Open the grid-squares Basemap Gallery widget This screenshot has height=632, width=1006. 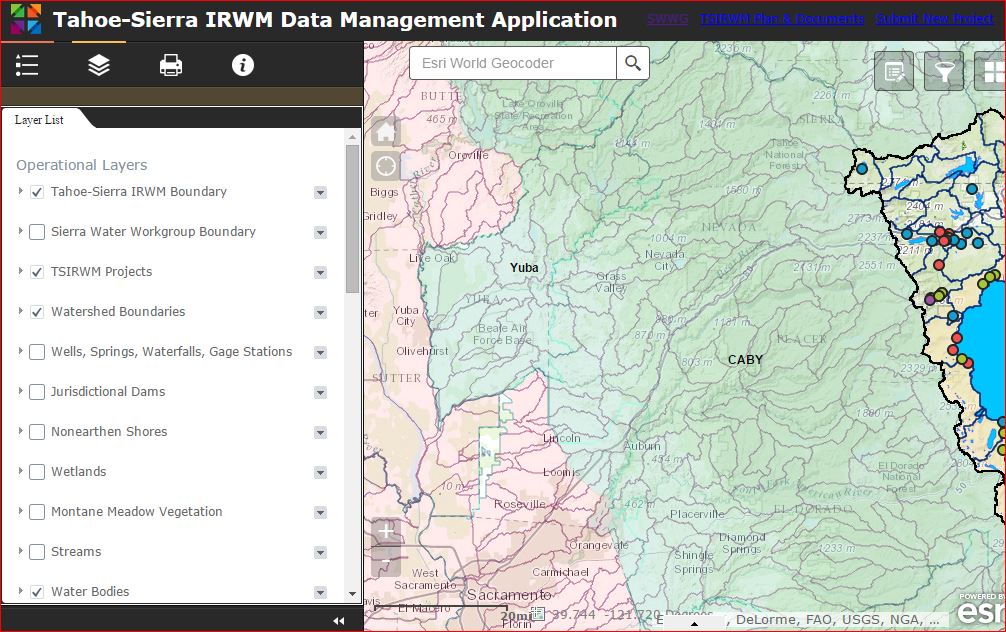coord(991,71)
